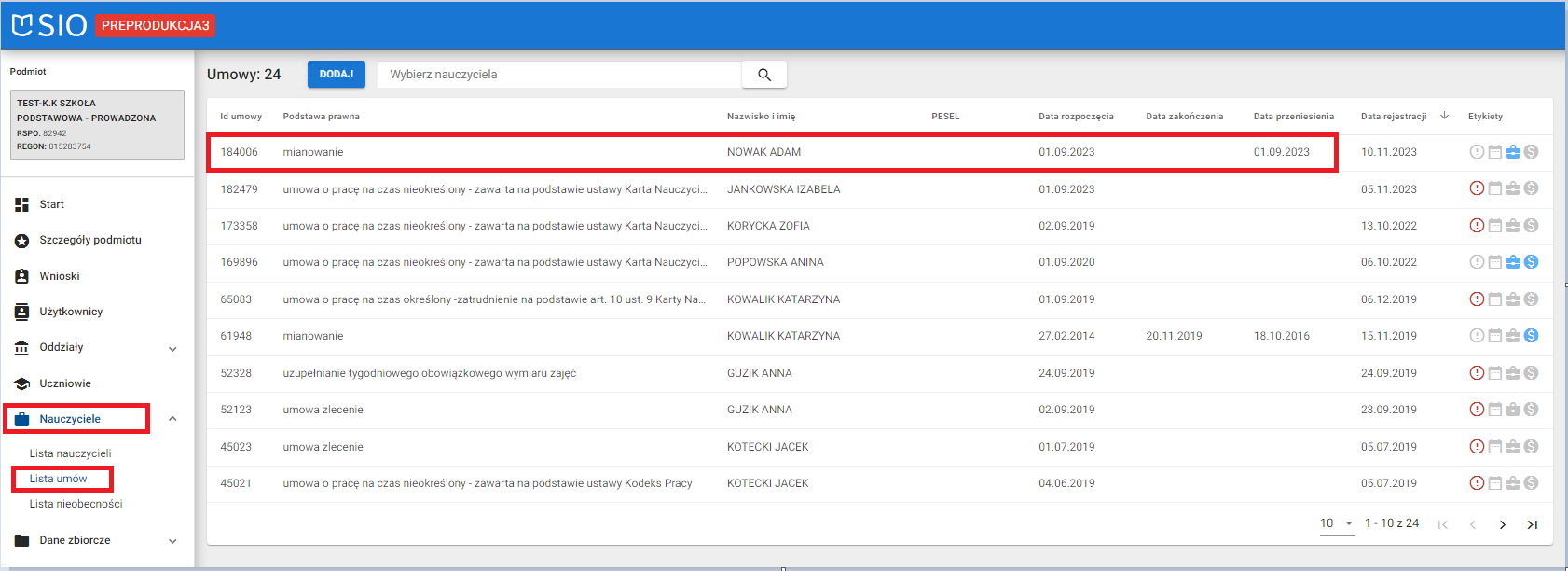Click blue dollar icon in contract 61948 row
Screen dimensions: 1568x571
(x=1531, y=336)
